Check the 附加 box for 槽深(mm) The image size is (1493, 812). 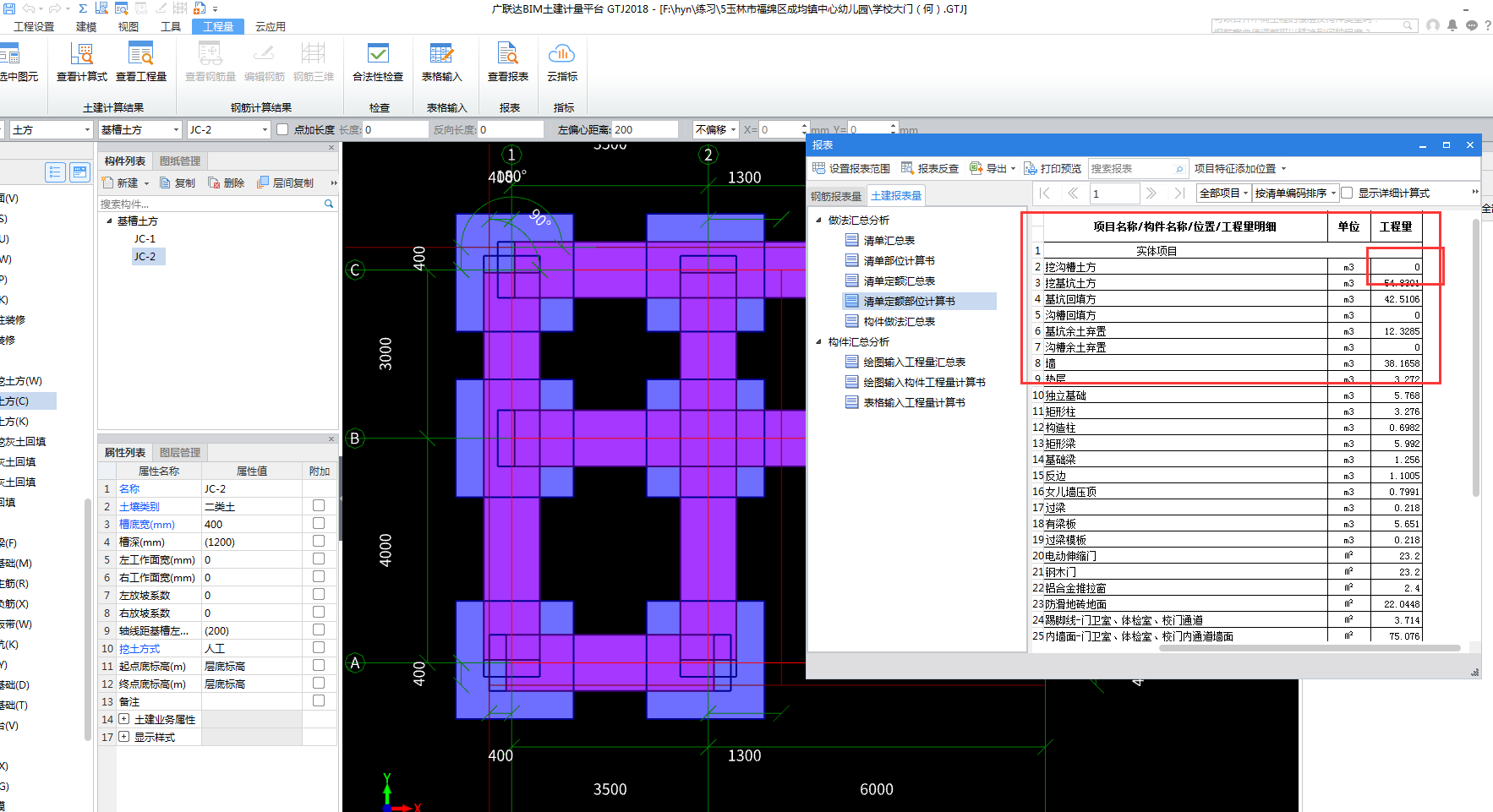319,541
